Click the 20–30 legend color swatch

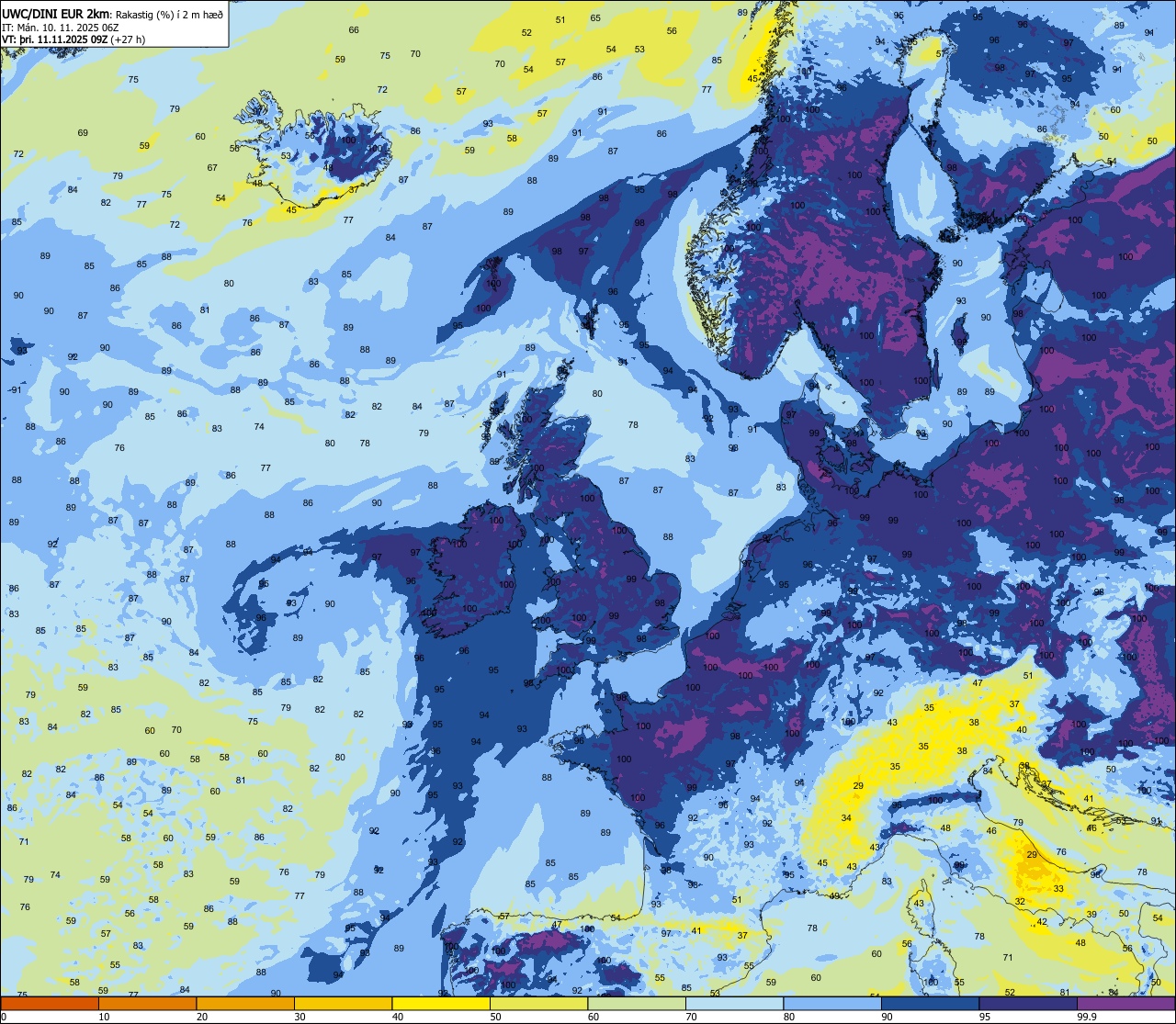pos(245,1003)
